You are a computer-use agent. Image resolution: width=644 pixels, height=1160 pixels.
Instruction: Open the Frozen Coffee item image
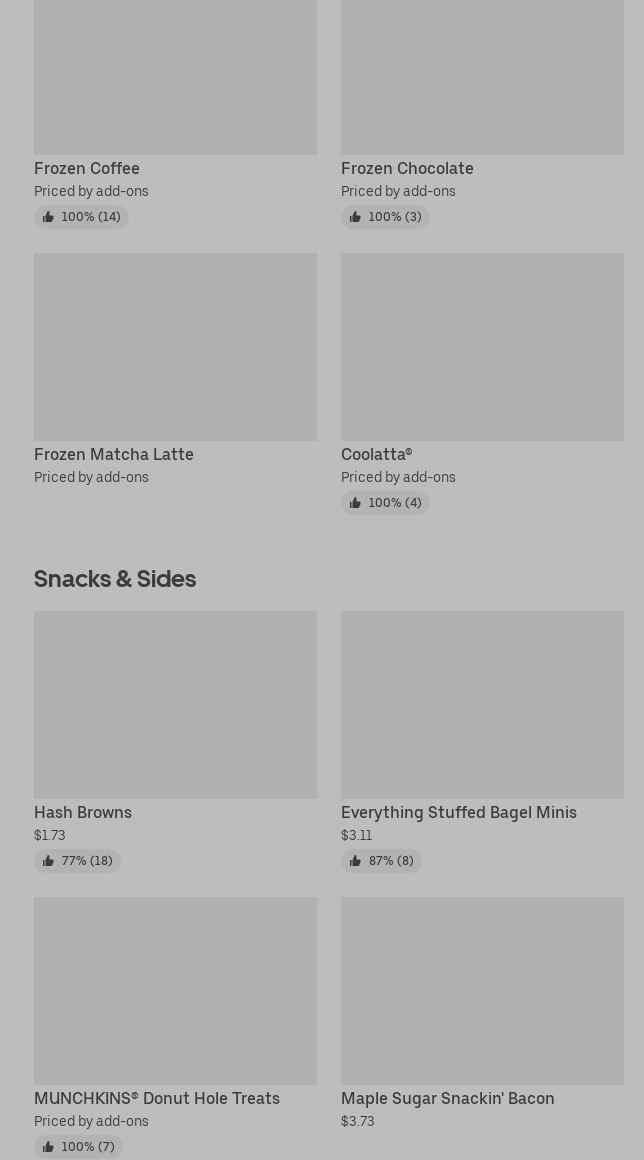pyautogui.click(x=175, y=77)
